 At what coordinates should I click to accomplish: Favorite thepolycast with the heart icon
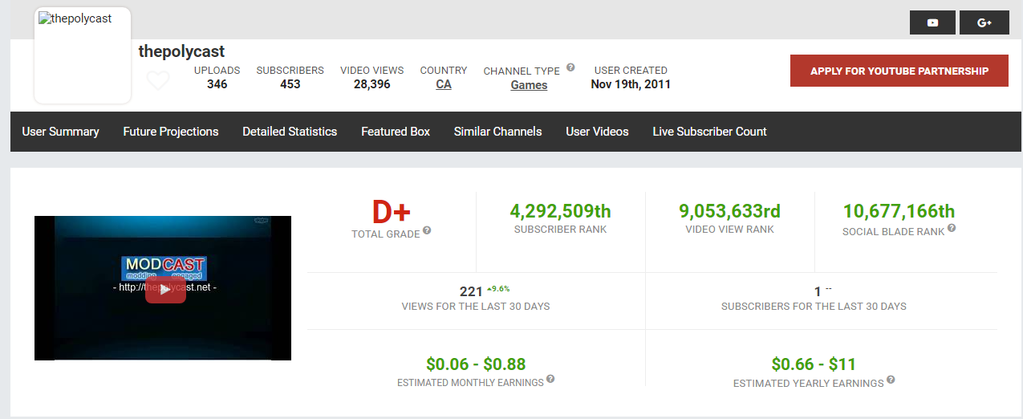tap(157, 81)
